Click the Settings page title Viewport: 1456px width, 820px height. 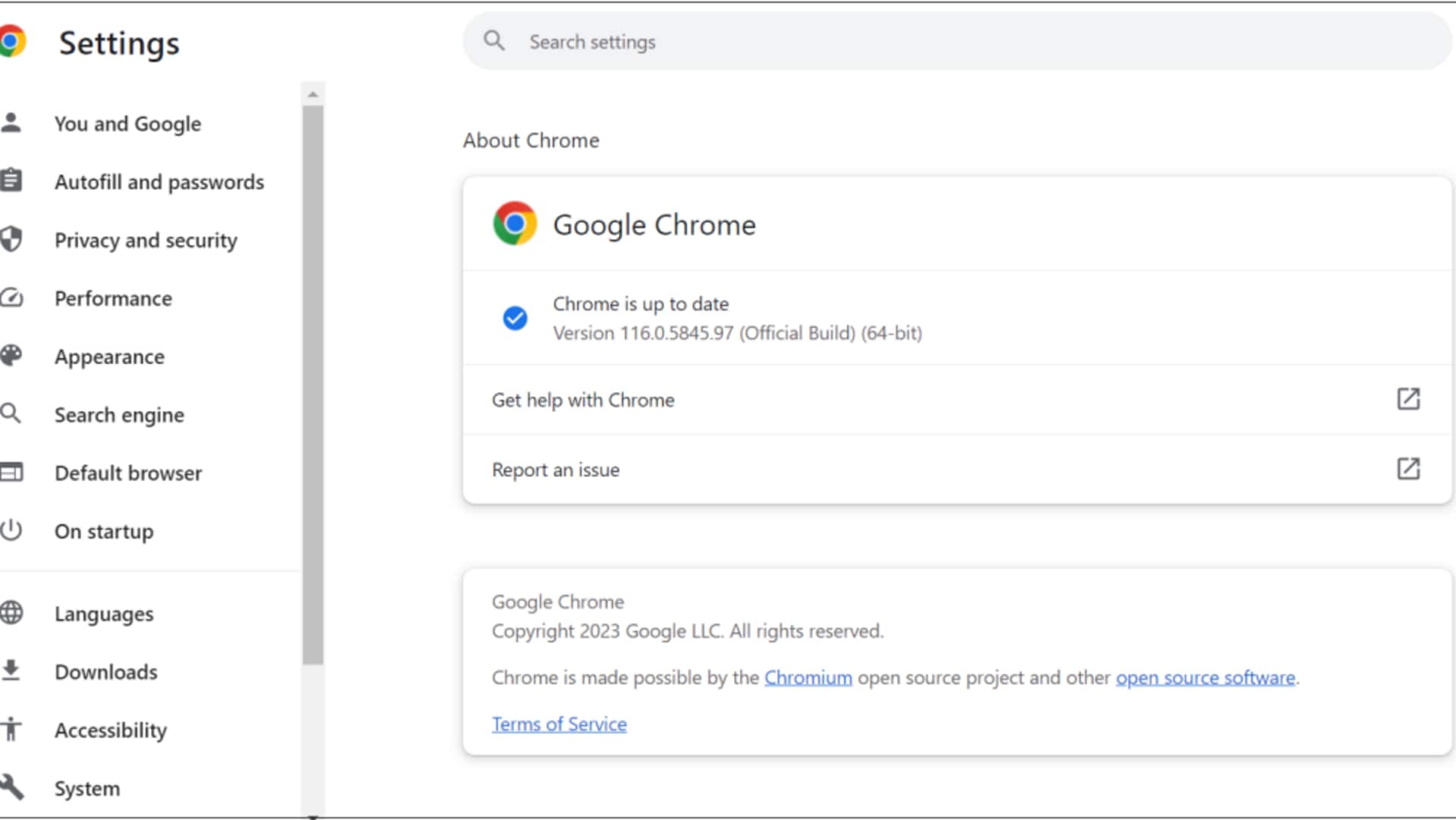[119, 43]
